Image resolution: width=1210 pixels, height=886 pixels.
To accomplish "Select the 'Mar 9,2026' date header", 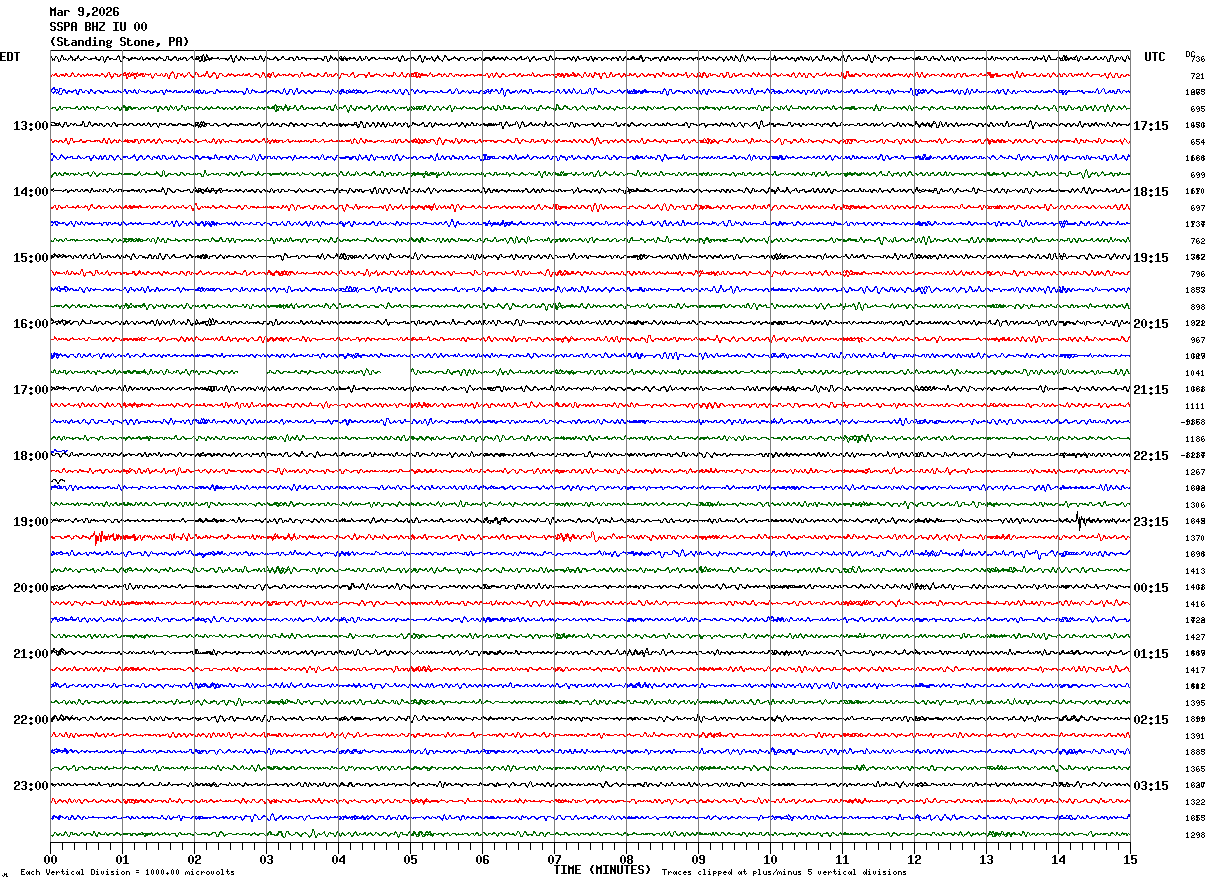I will tap(84, 12).
